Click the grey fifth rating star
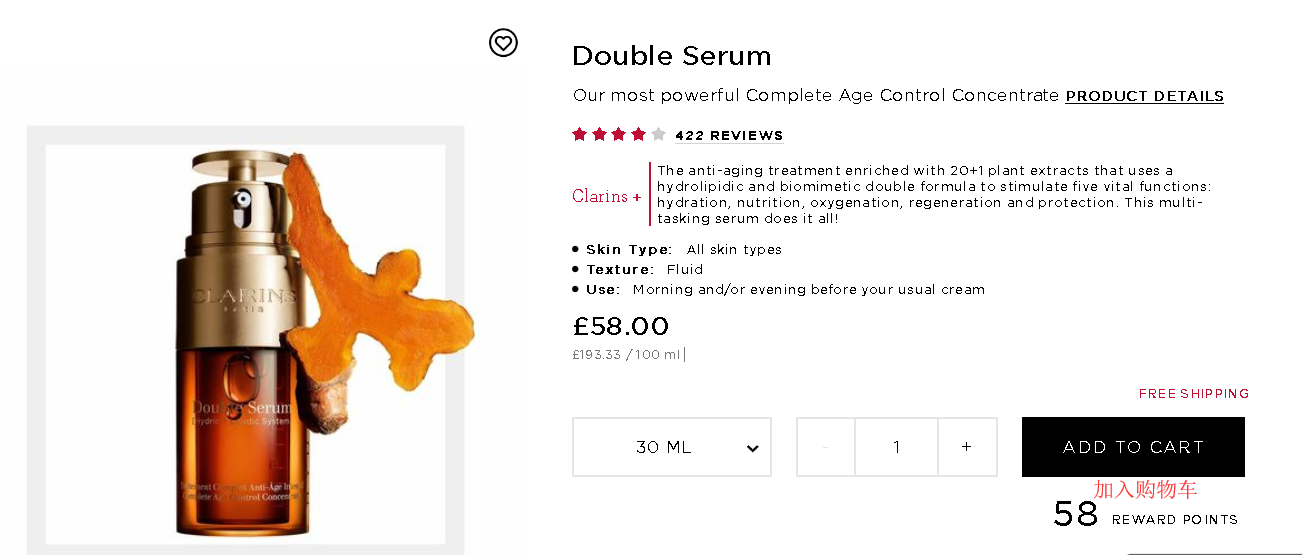The image size is (1302, 555). pyautogui.click(x=658, y=135)
